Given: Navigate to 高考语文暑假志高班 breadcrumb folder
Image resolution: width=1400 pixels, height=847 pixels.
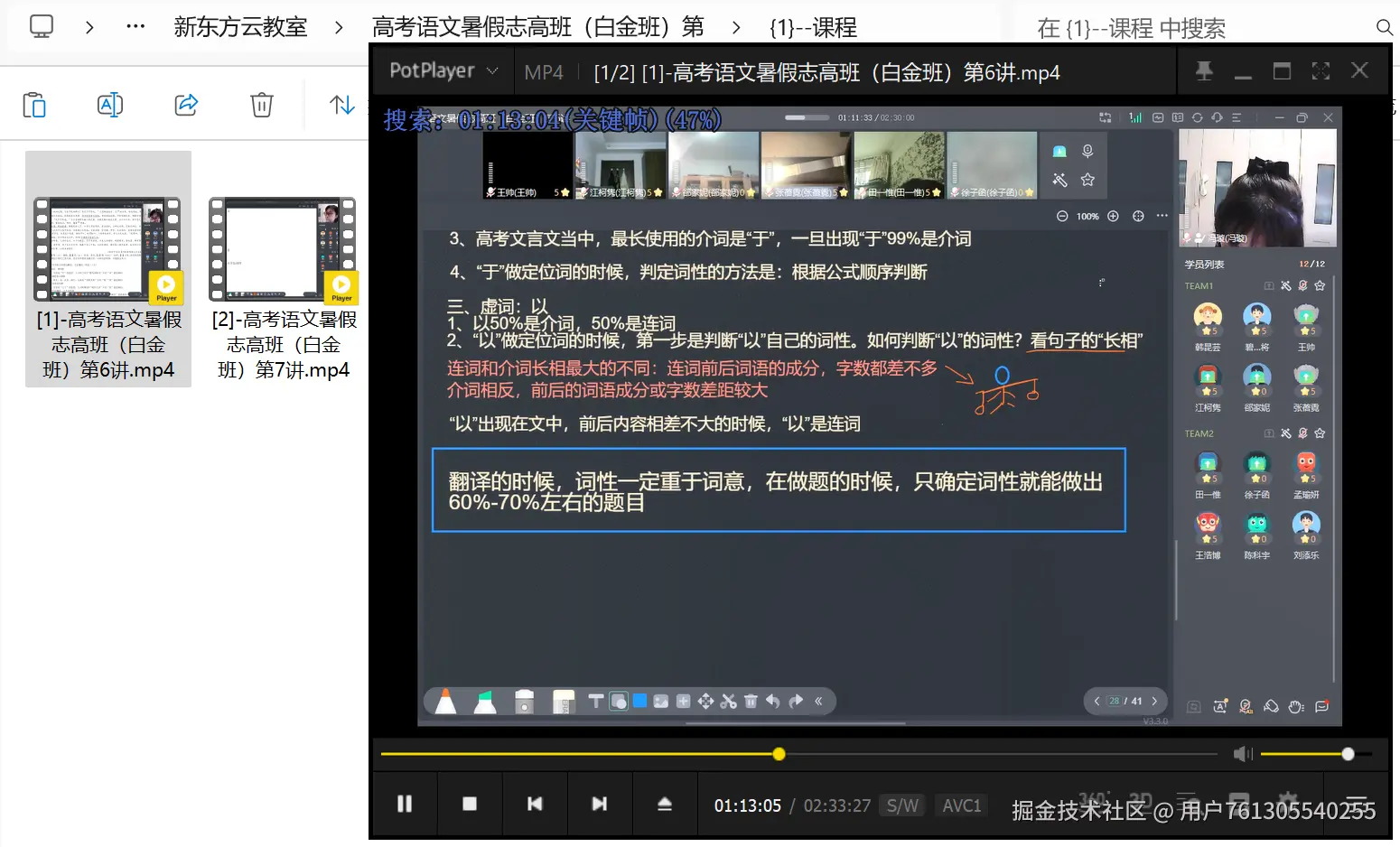Looking at the screenshot, I should 538,27.
